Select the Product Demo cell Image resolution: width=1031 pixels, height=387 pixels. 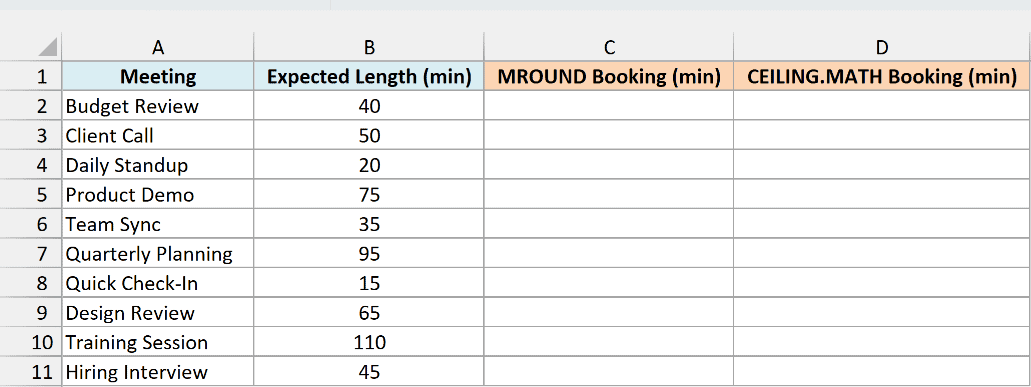coord(158,194)
